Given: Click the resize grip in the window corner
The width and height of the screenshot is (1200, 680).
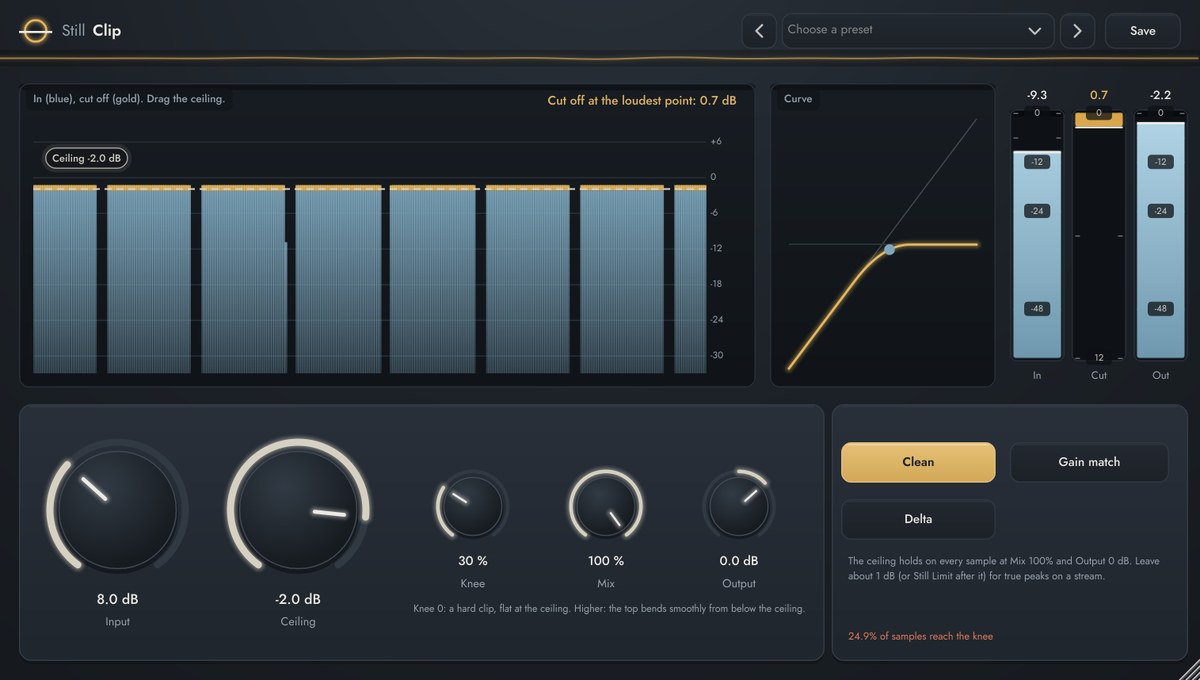Looking at the screenshot, I should coord(1187,667).
